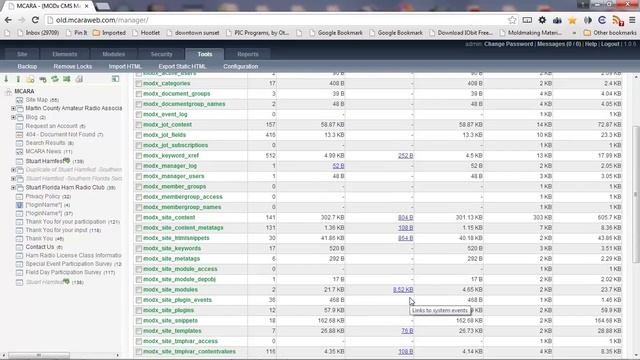Click the browser address bar
The width and height of the screenshot is (640, 360).
(278, 20)
